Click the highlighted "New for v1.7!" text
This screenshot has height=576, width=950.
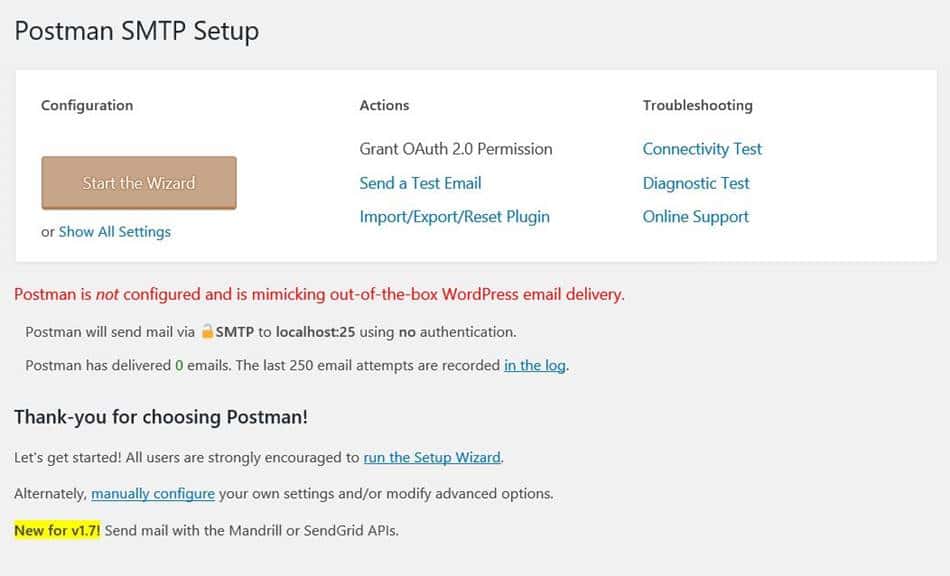(57, 530)
